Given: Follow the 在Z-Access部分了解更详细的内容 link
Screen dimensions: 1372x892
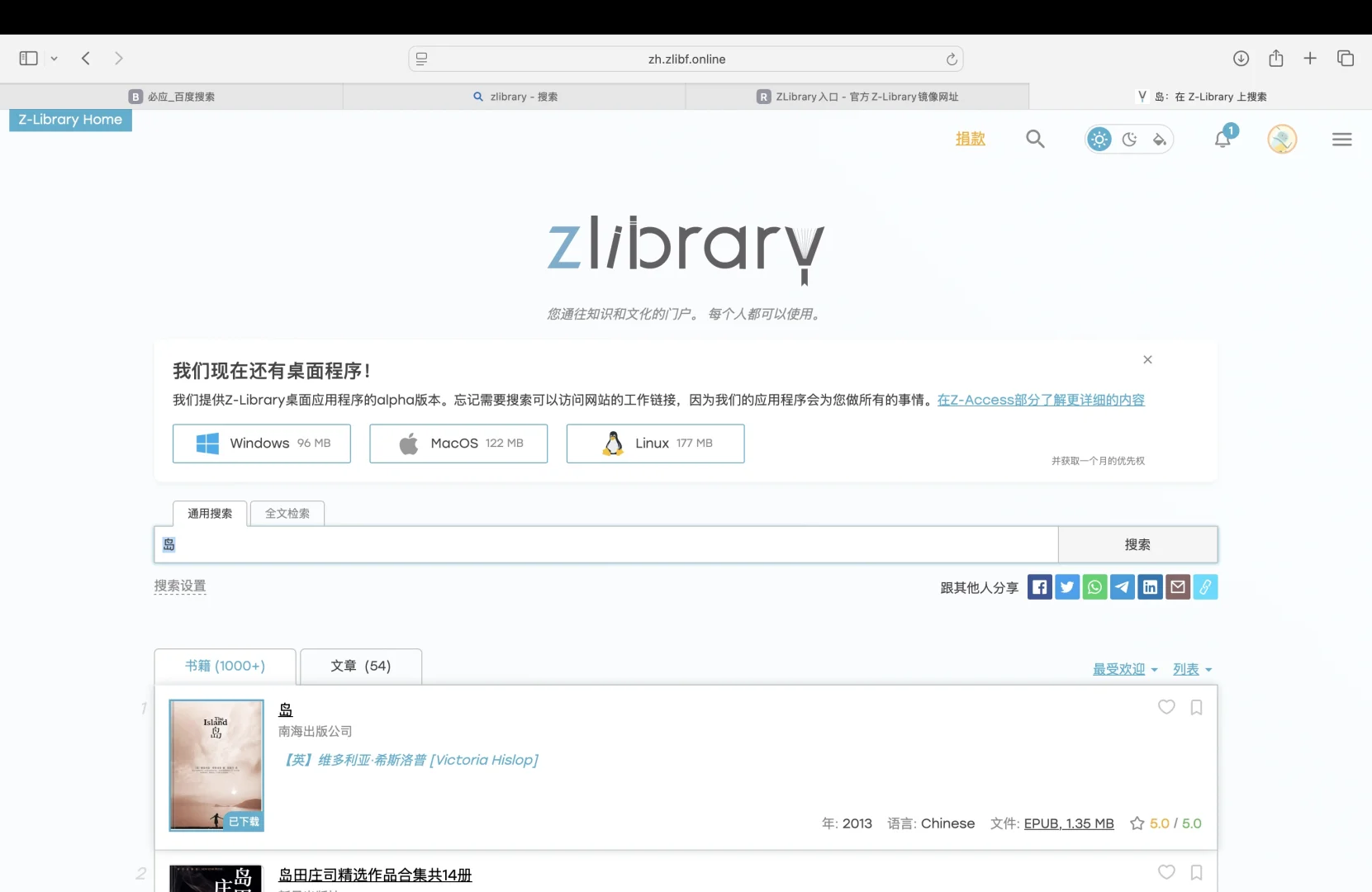Looking at the screenshot, I should coord(1041,400).
